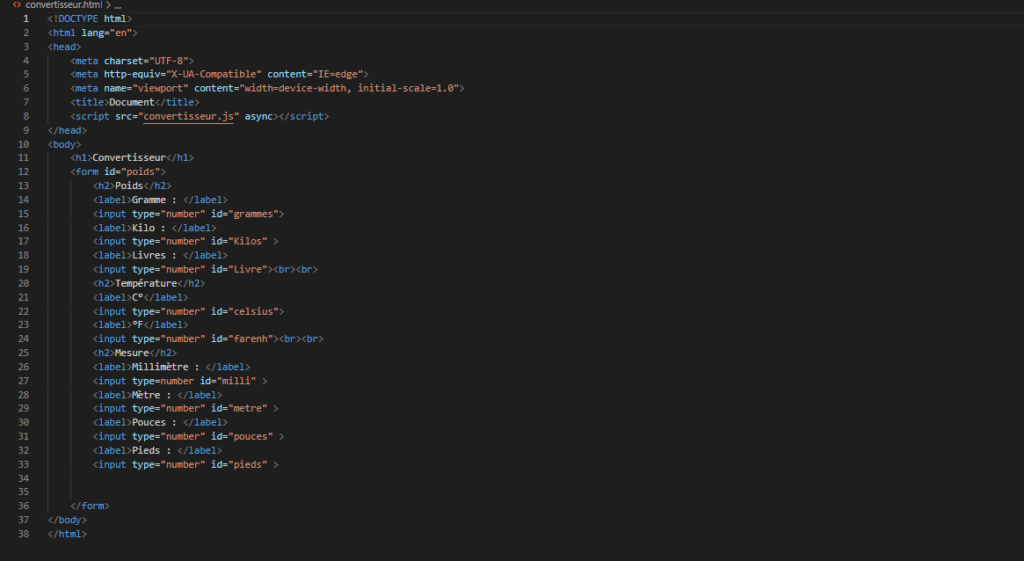
Task: Click the 'Kilo :' label text
Action: pyautogui.click(x=148, y=228)
